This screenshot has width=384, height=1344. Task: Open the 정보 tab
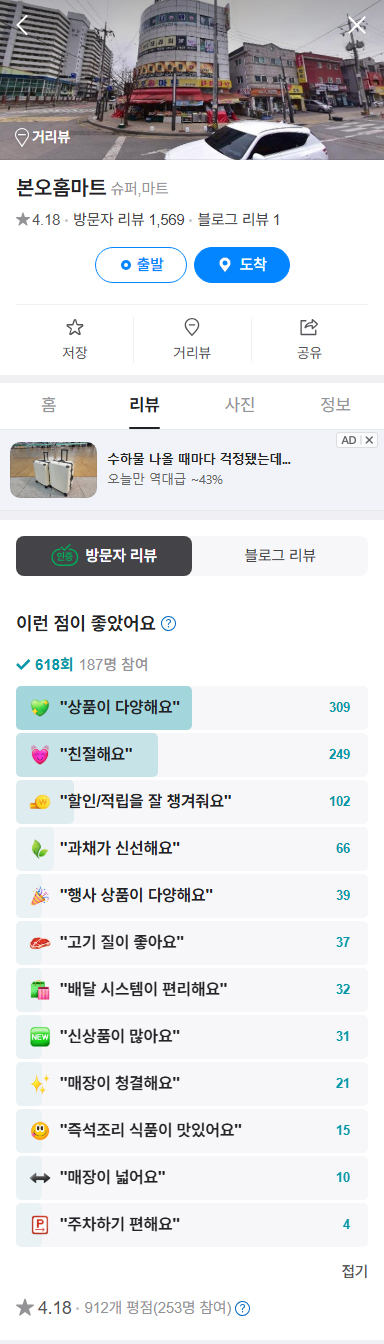pos(336,405)
